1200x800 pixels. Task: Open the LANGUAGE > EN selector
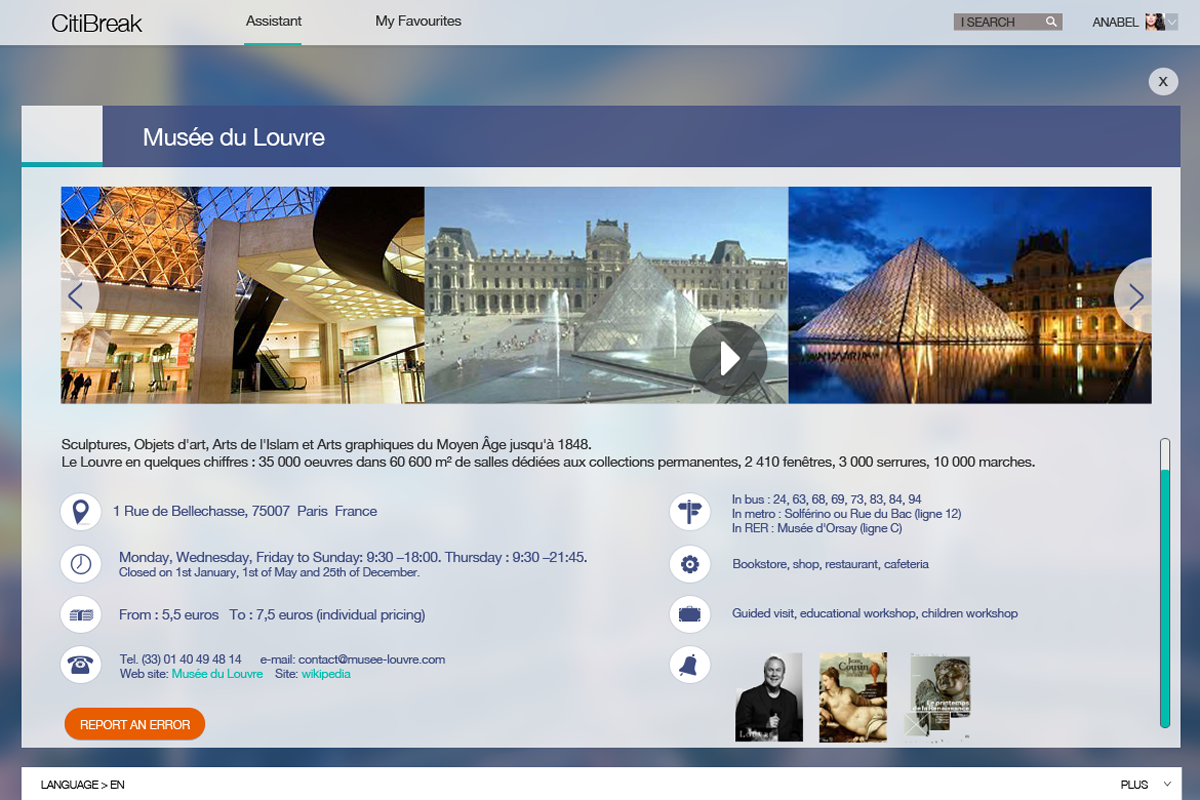tap(83, 785)
